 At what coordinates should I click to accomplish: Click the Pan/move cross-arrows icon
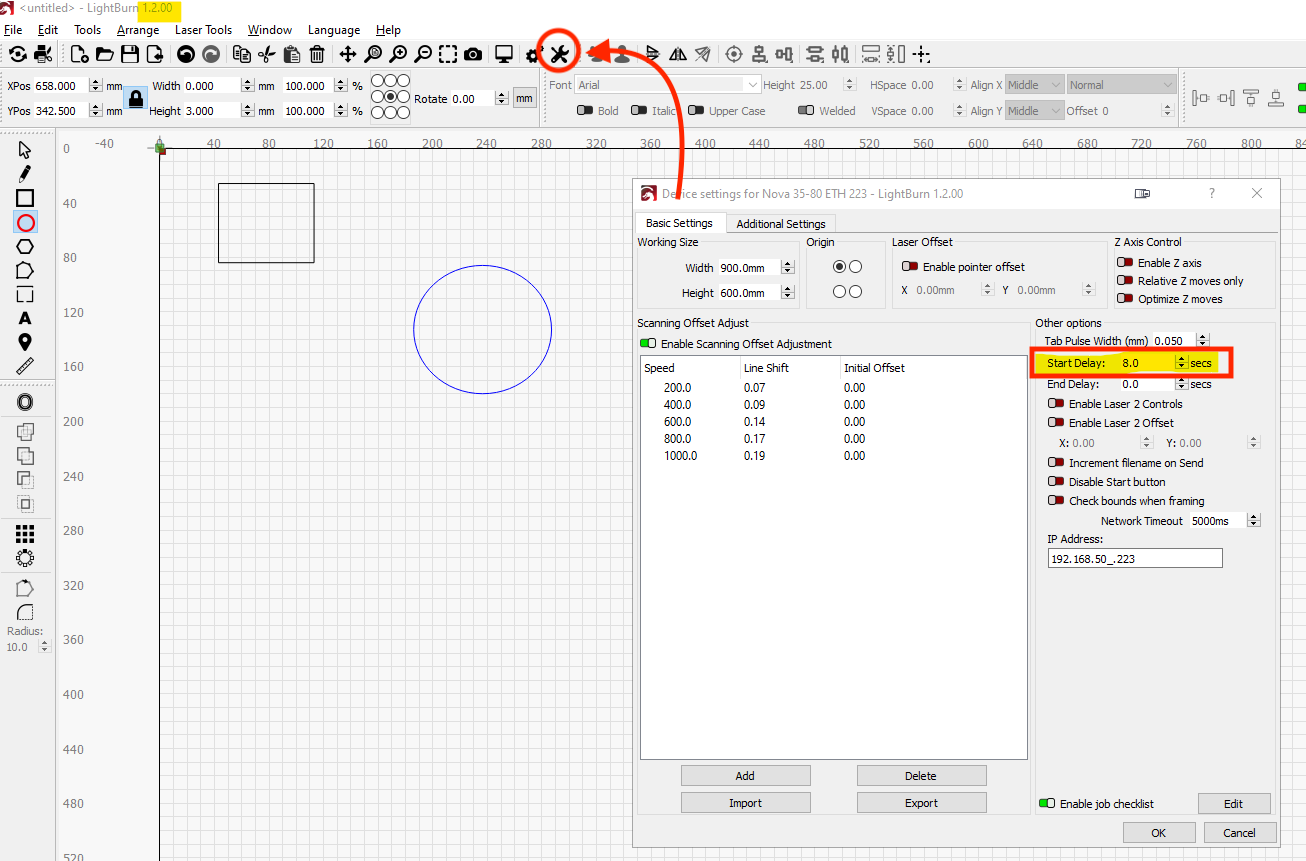tap(348, 54)
